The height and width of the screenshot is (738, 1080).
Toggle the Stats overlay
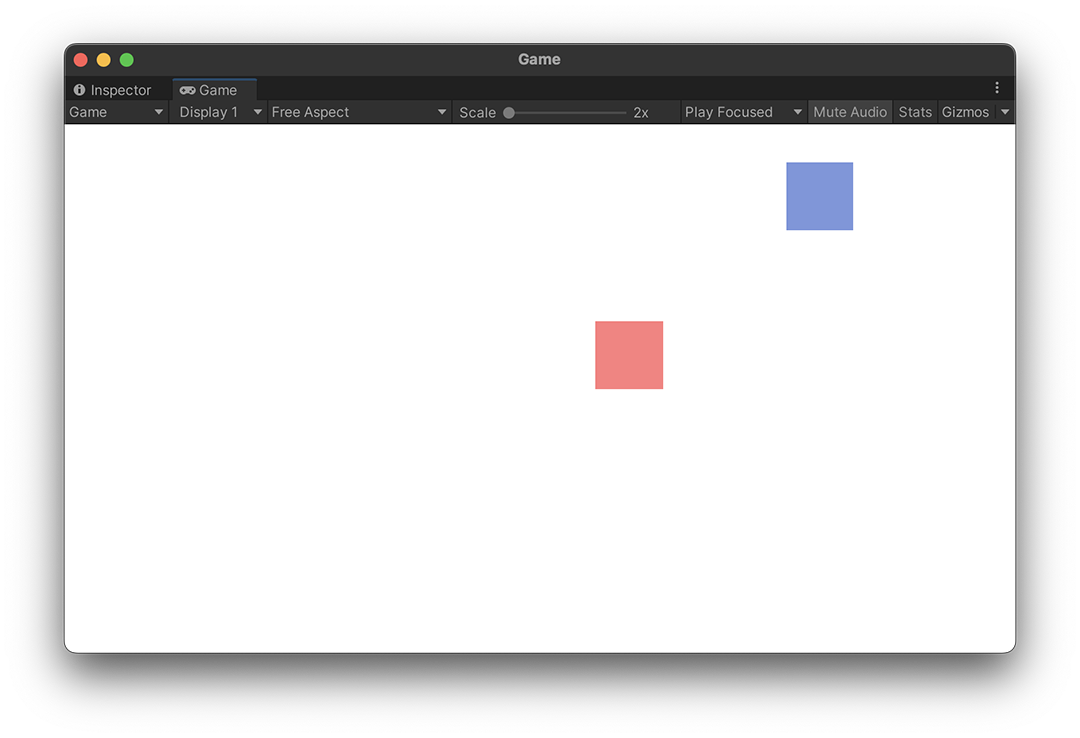[x=915, y=112]
